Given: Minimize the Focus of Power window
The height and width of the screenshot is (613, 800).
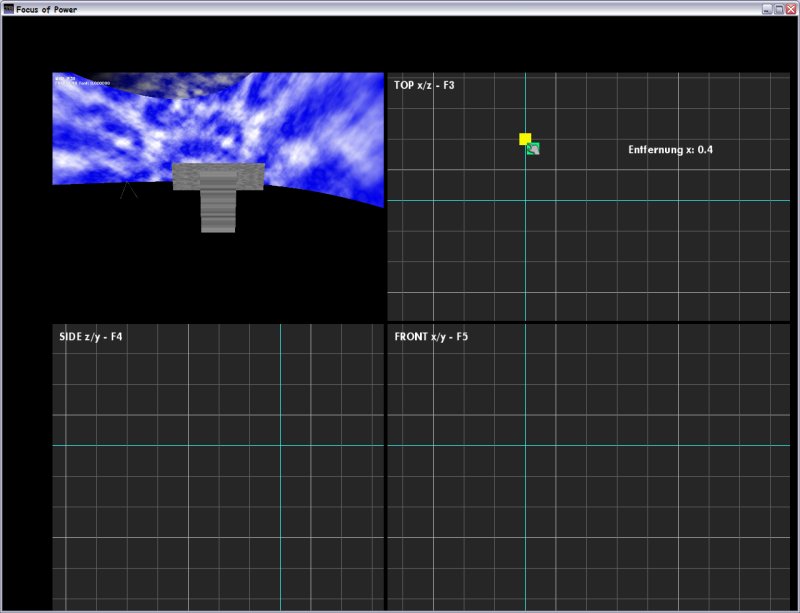Looking at the screenshot, I should click(767, 8).
